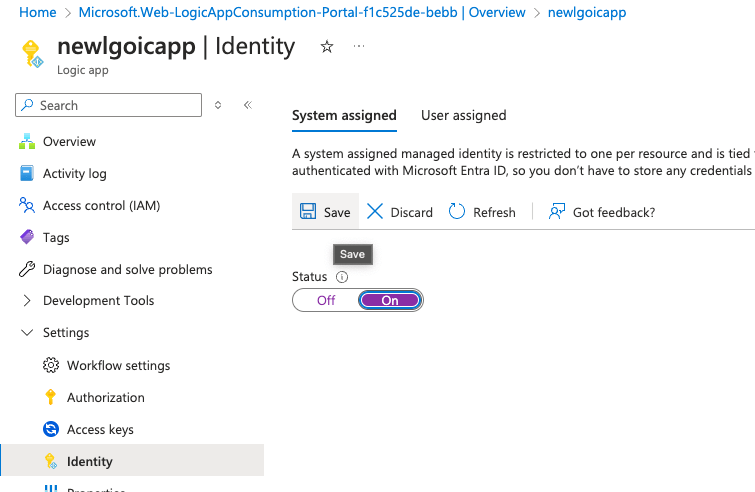Click the Status info circle icon
Viewport: 755px width, 492px height.
pos(342,277)
